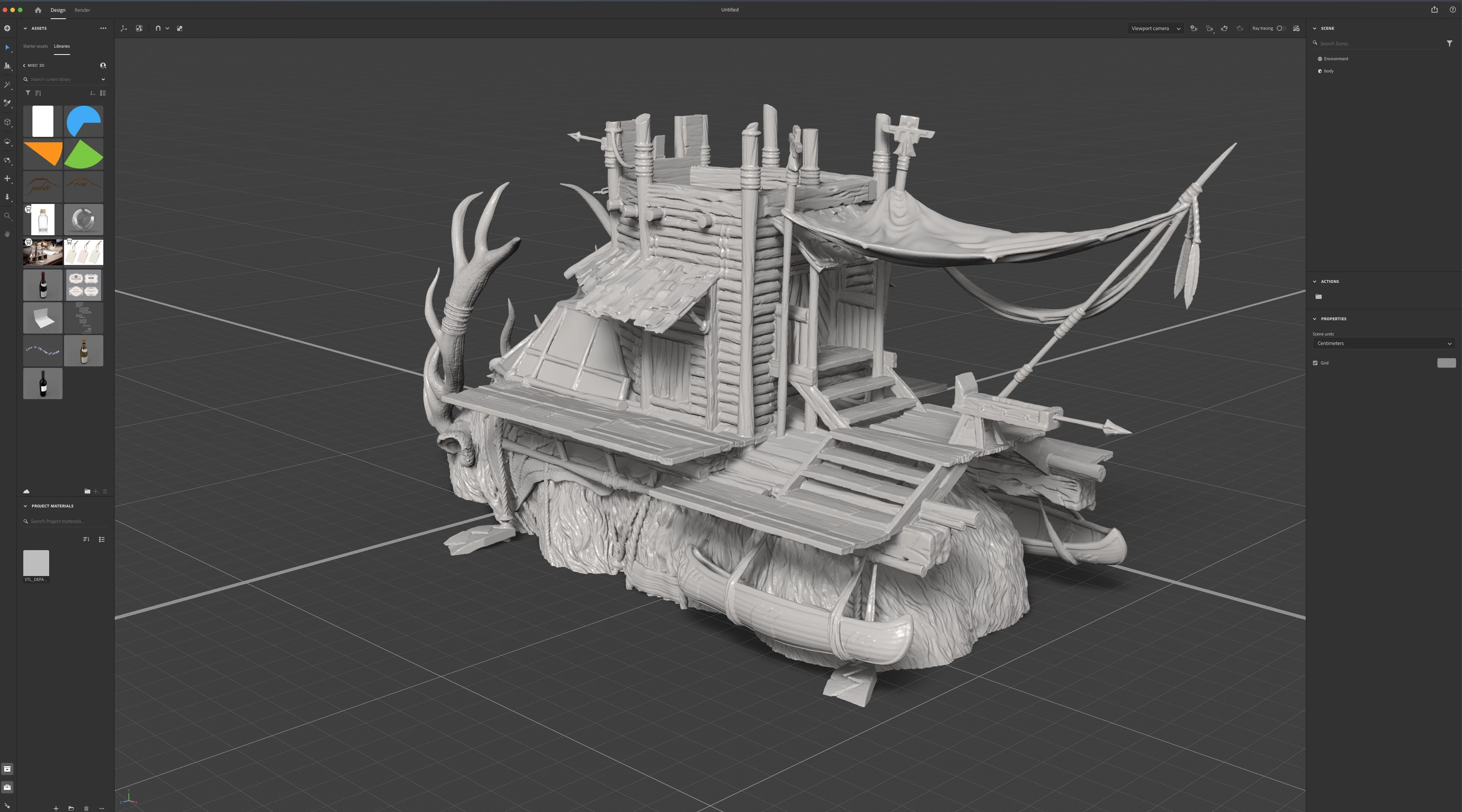Choose the Orbit camera tool

coord(7,160)
